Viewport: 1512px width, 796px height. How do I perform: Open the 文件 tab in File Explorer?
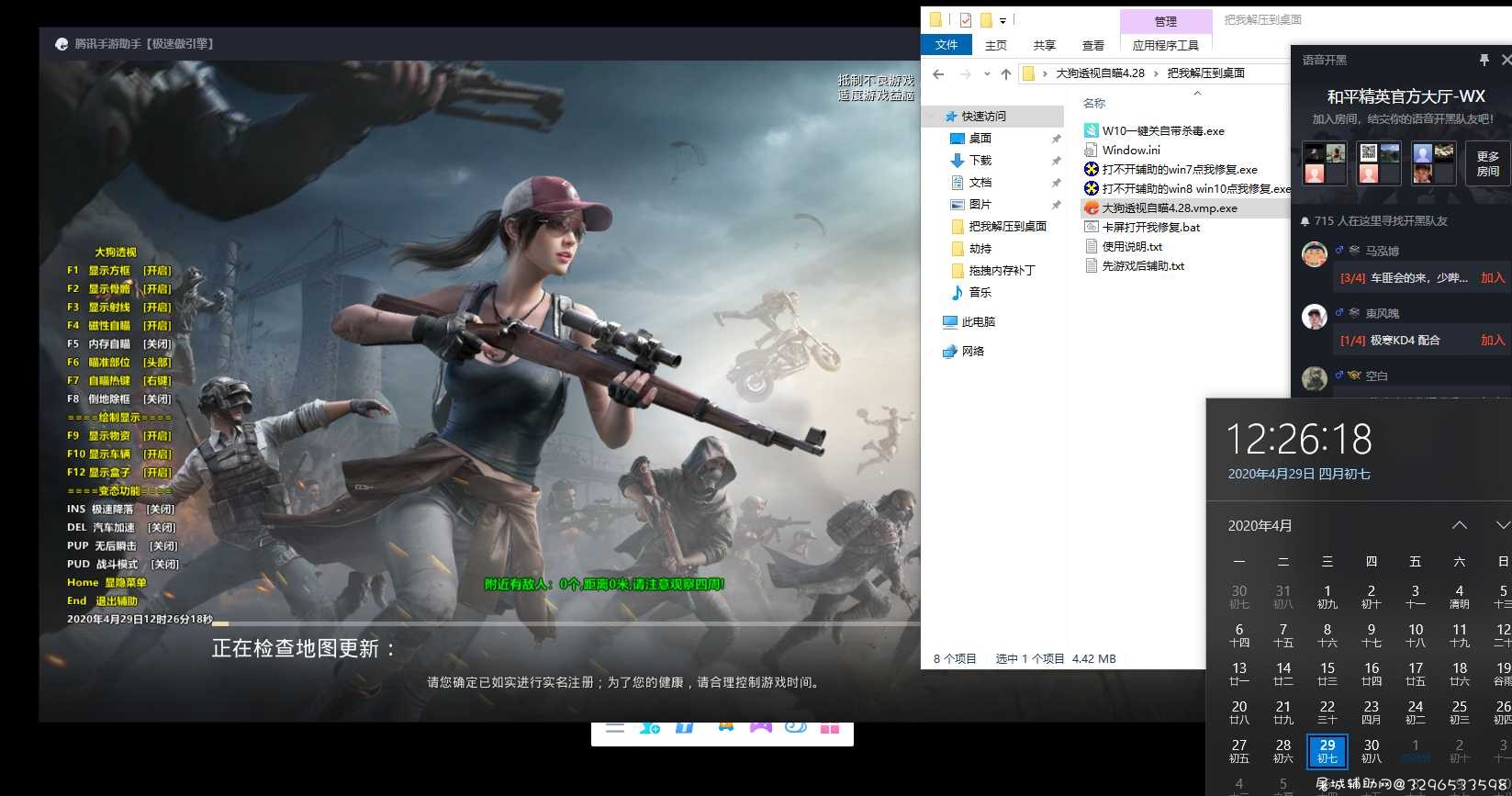946,45
